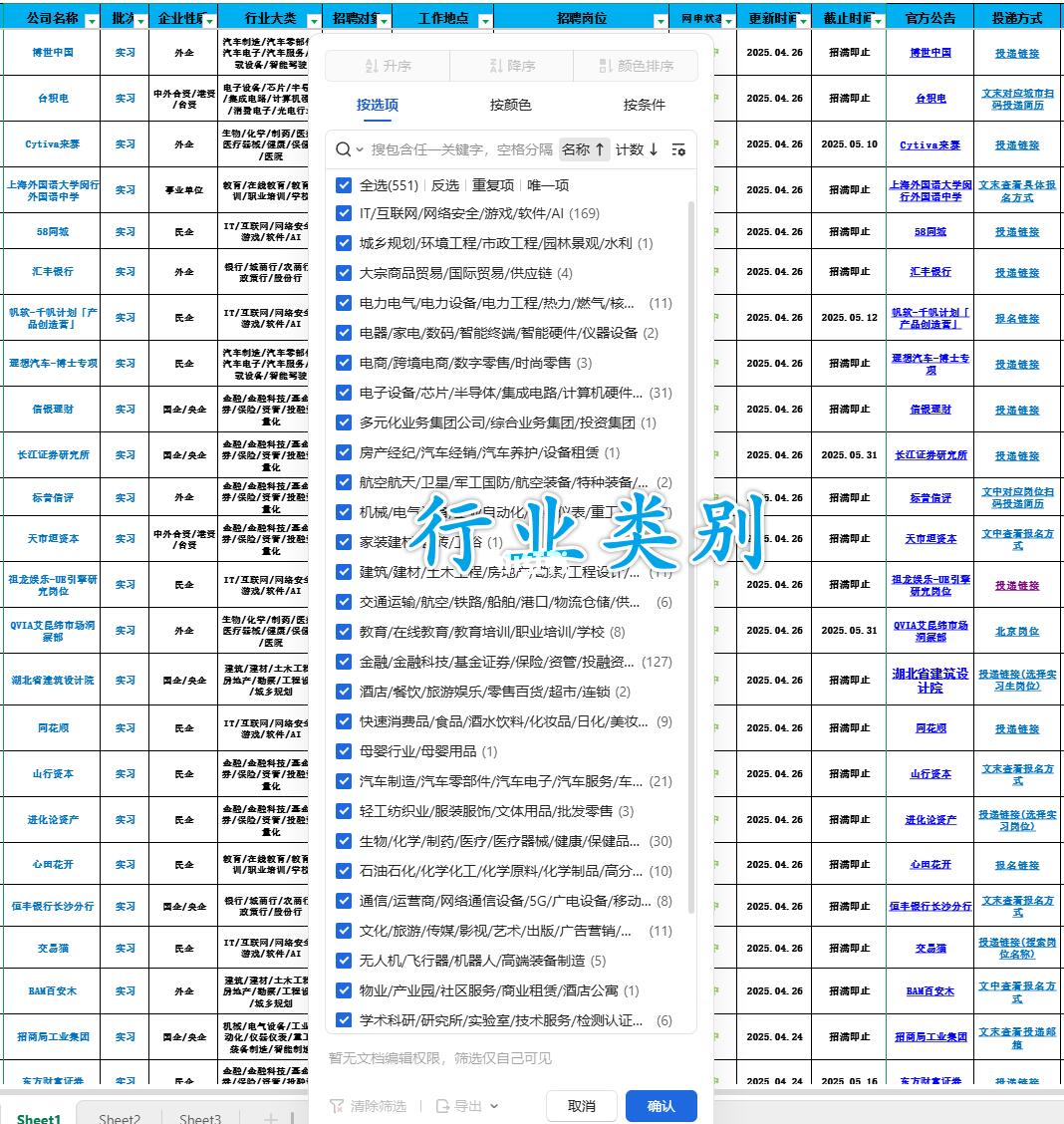Switch to 按选项 filter tab
The height and width of the screenshot is (1124, 1064).
pyautogui.click(x=378, y=105)
